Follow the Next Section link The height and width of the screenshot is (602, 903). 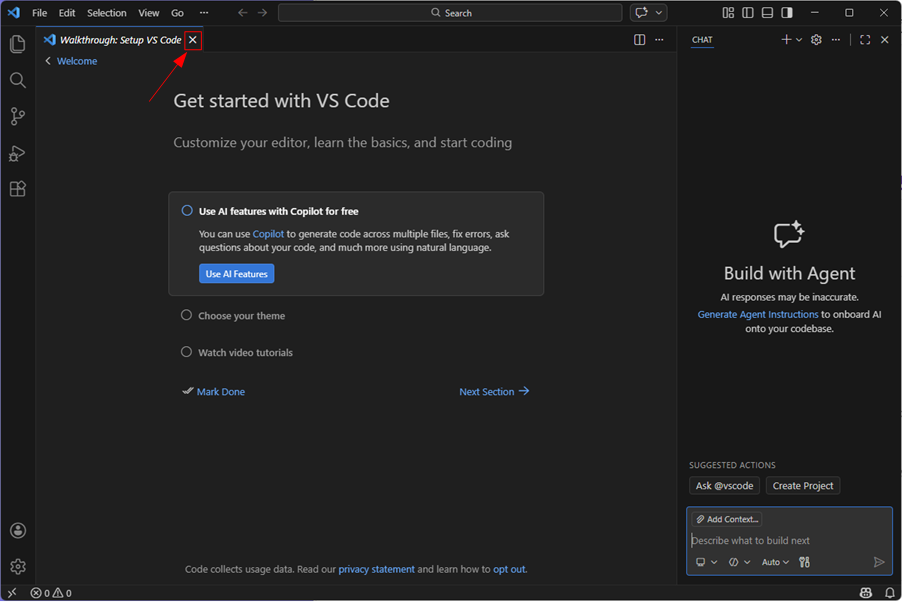[x=493, y=392]
